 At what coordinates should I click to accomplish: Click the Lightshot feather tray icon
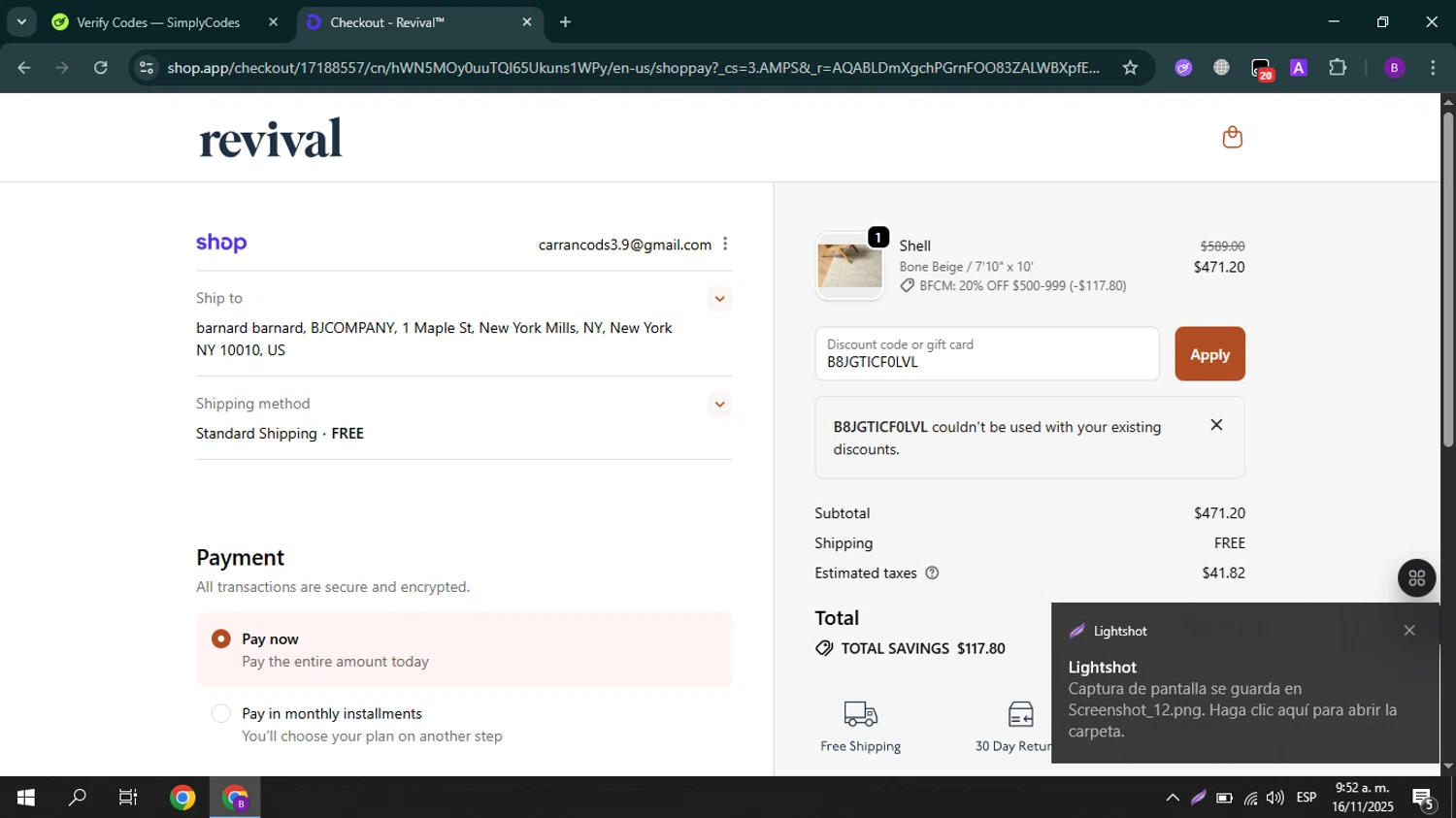point(1199,798)
